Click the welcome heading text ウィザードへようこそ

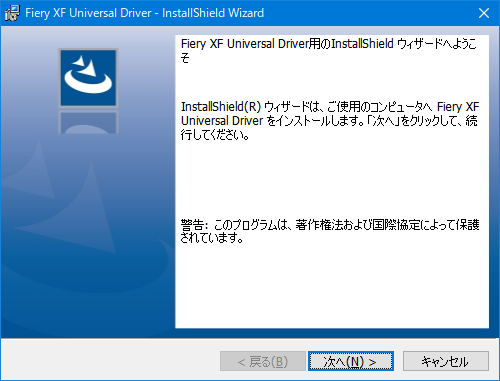point(329,51)
